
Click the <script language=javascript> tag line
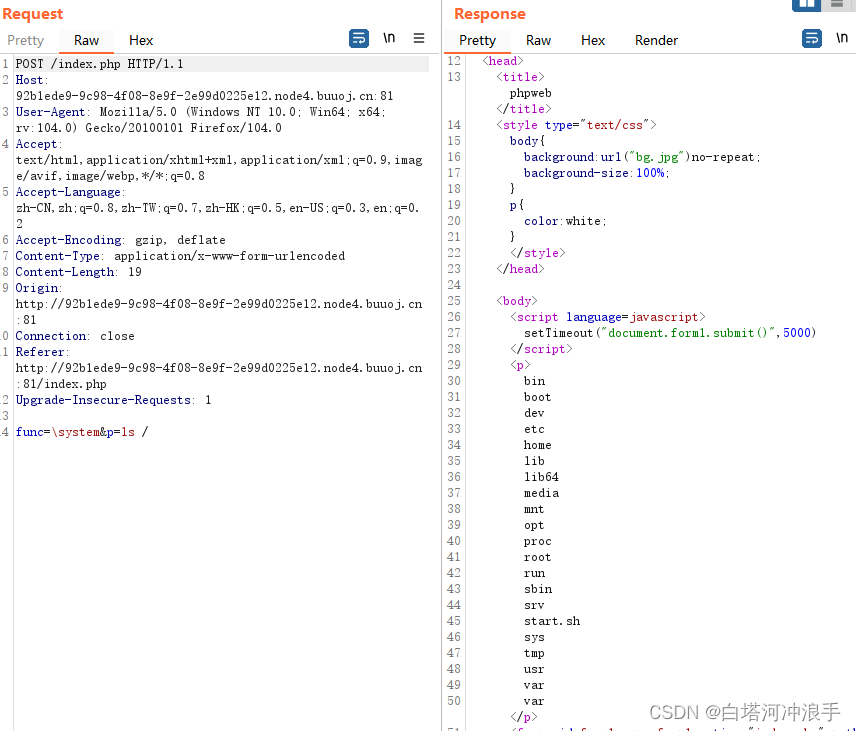point(608,317)
